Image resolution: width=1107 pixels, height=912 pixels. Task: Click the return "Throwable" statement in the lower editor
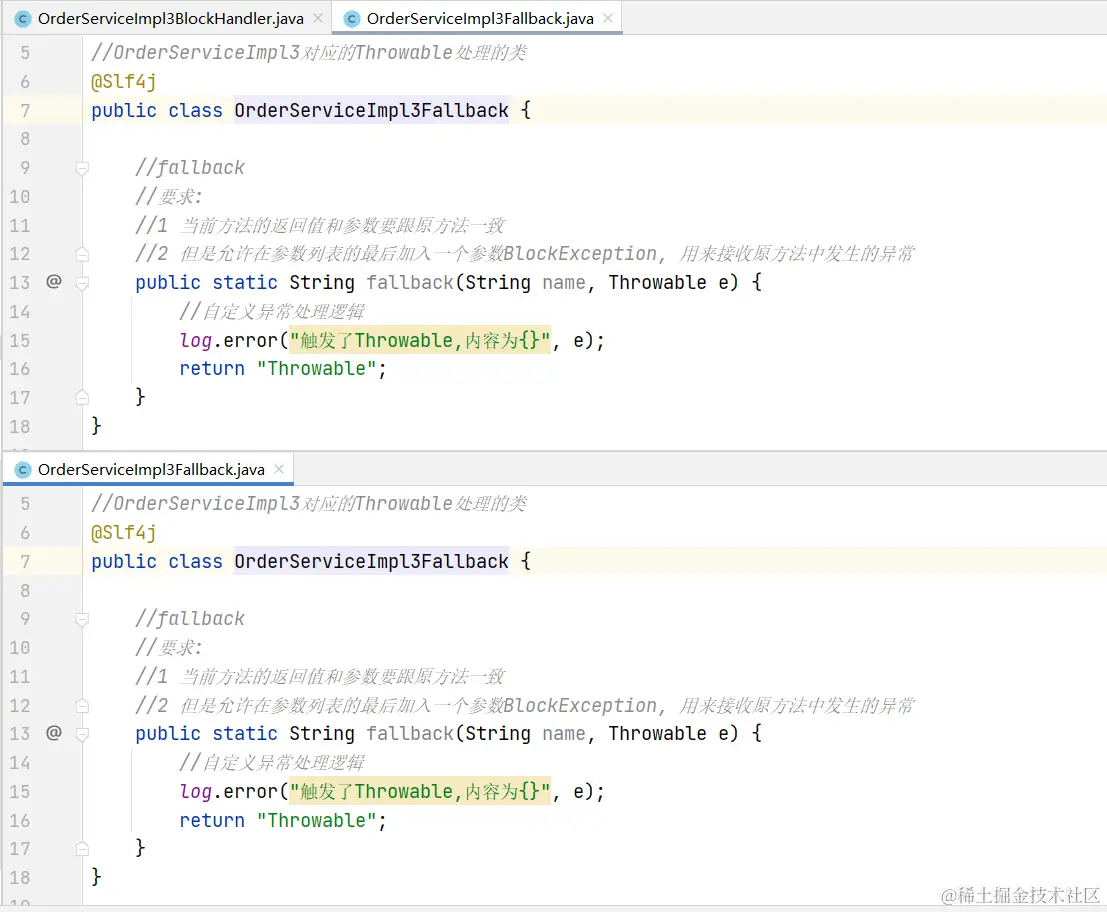tap(283, 820)
